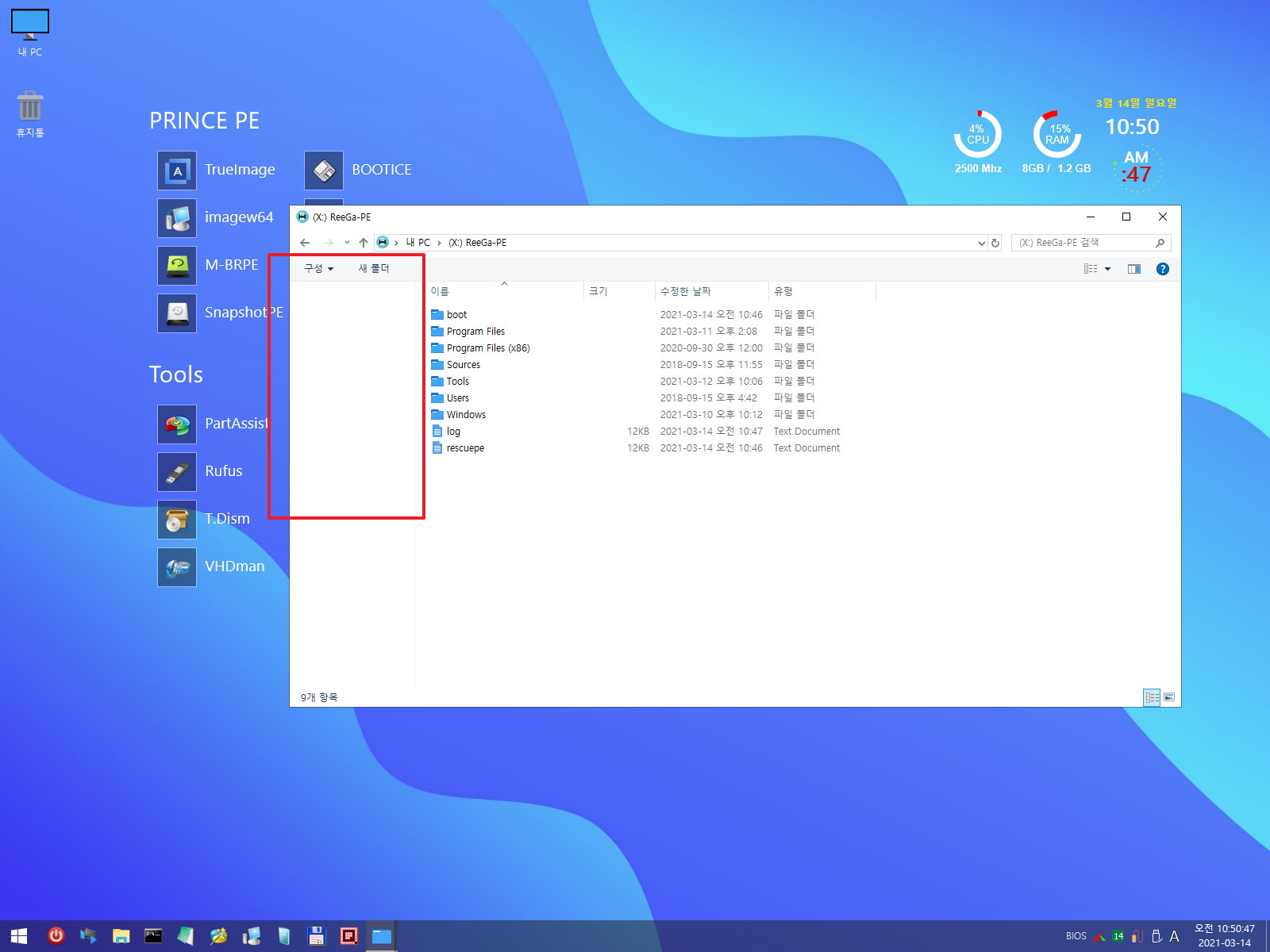Click the change view layout icon

1091,269
